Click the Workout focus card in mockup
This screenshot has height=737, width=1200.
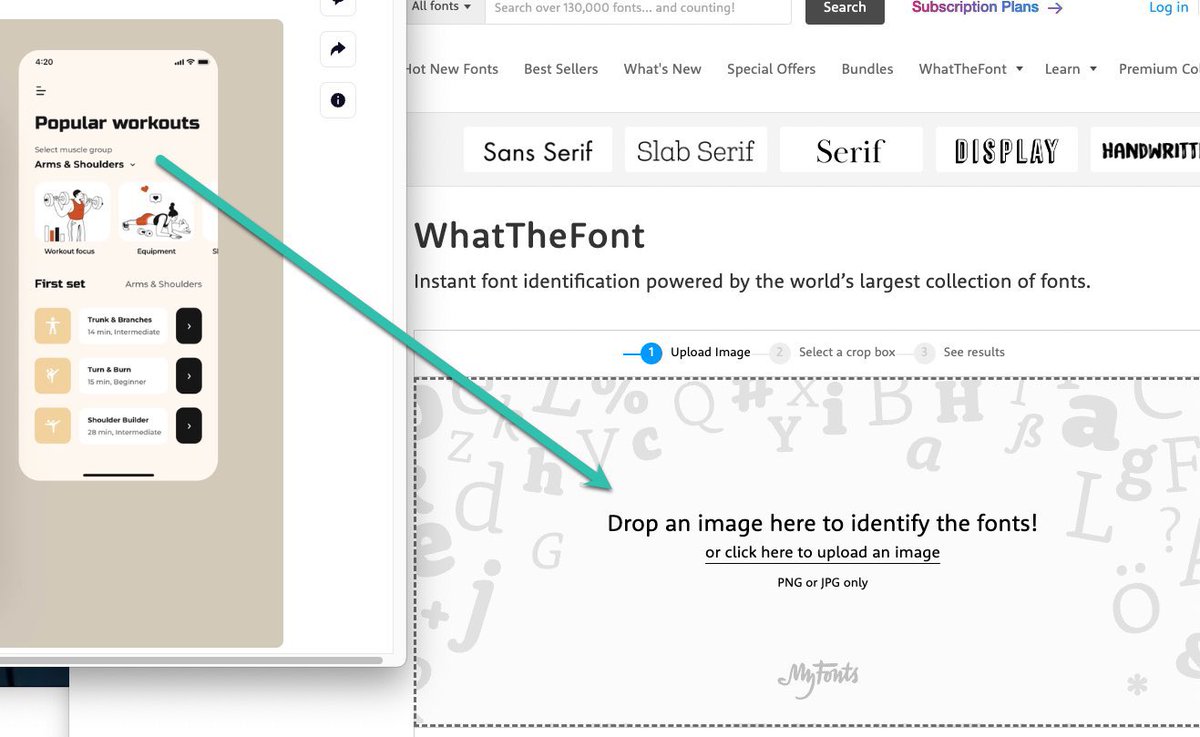click(72, 219)
